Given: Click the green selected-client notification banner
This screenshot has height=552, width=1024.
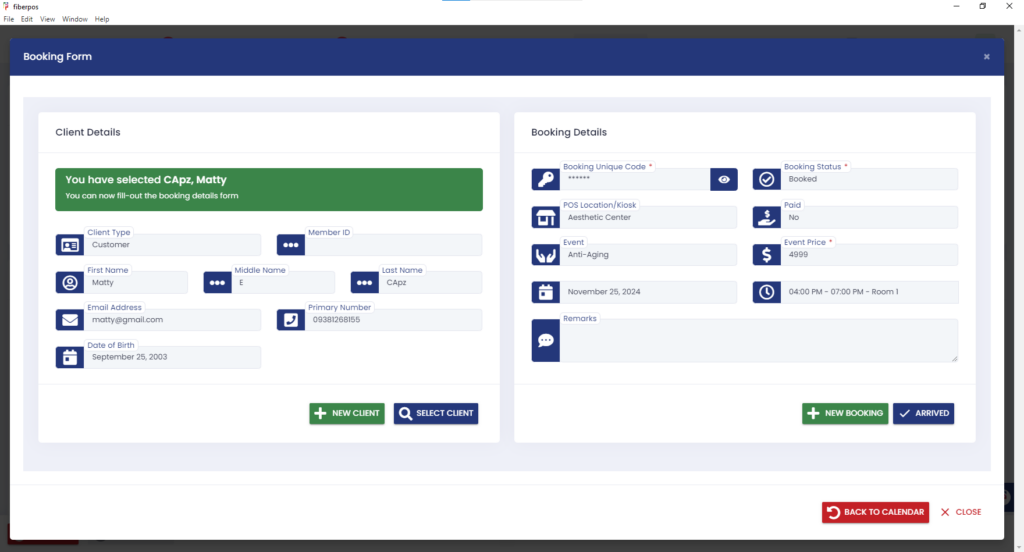Looking at the screenshot, I should coord(269,189).
